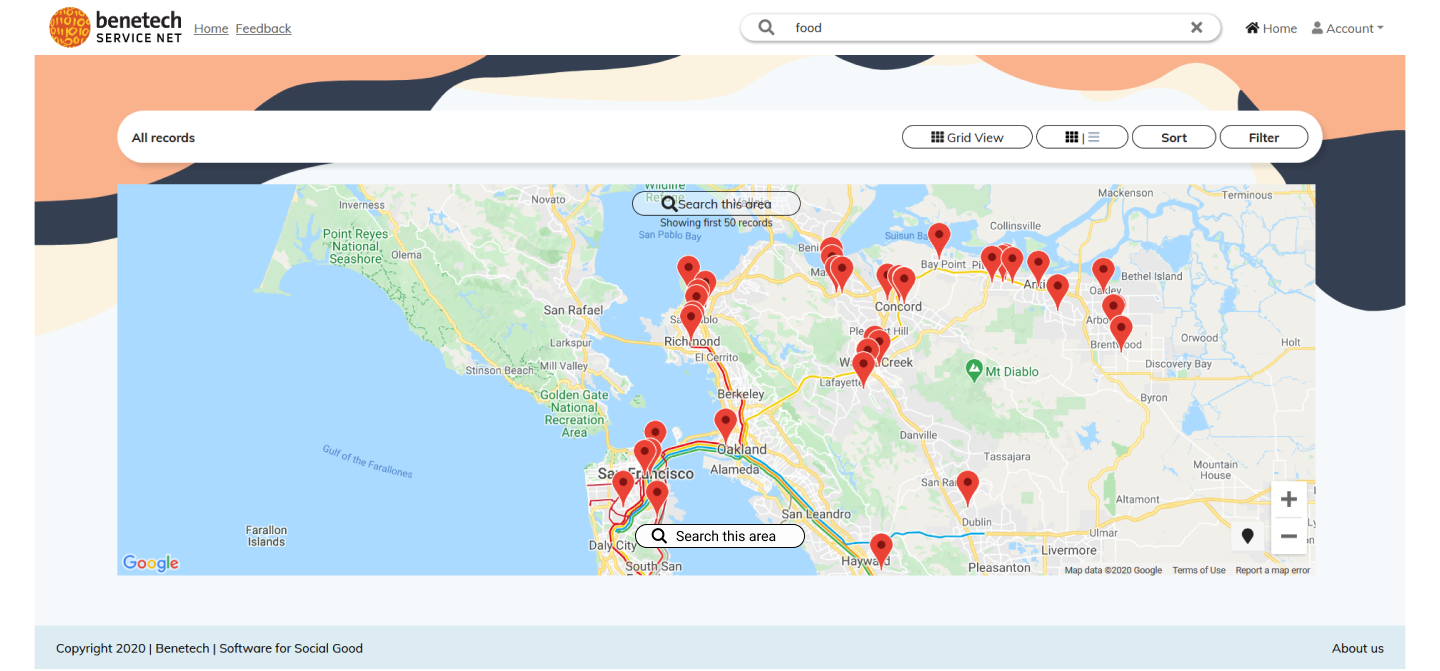
Task: Select the map marker near Dublin and San Ramon
Action: point(967,489)
